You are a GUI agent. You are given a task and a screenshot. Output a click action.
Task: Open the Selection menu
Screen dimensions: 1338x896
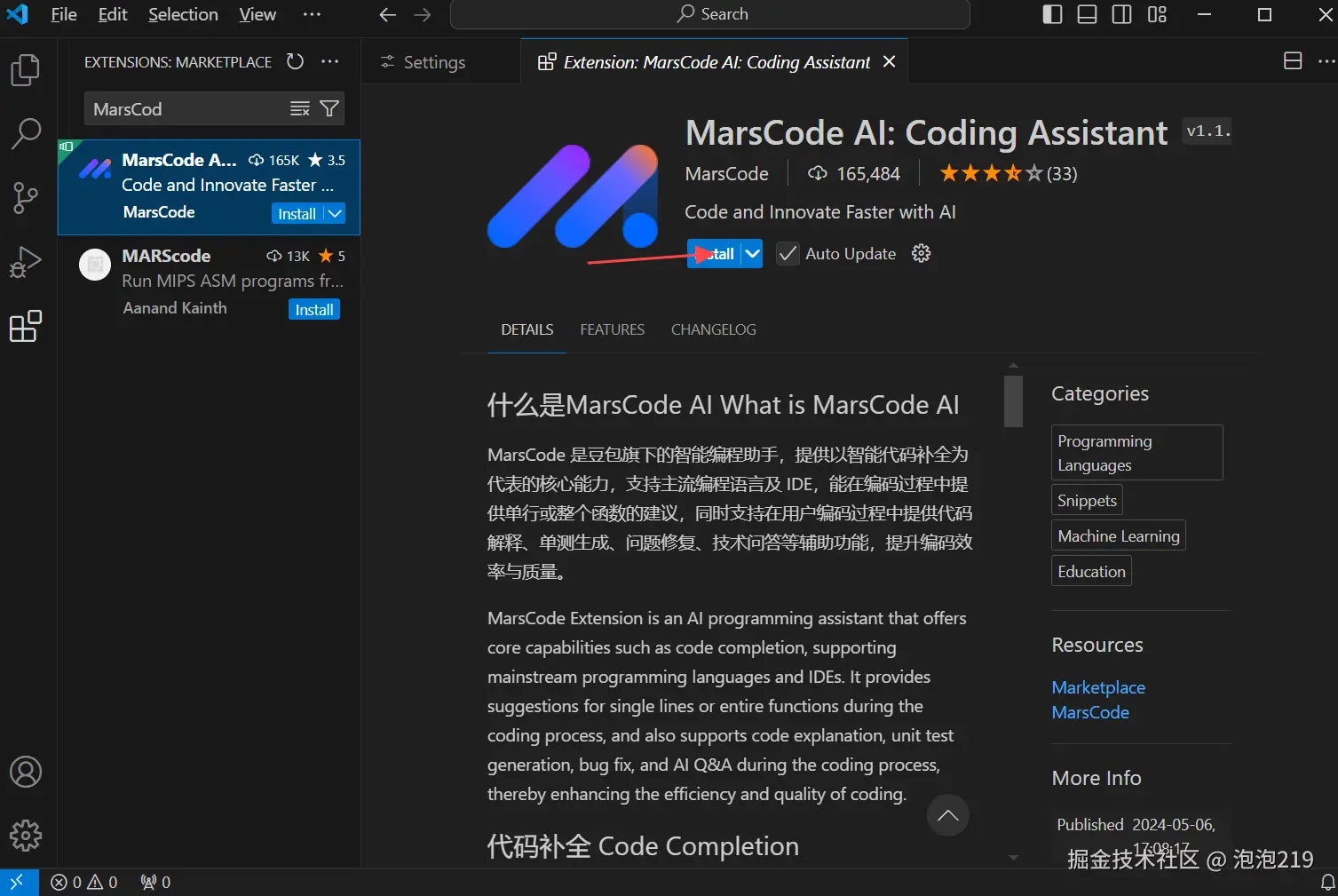coord(183,14)
